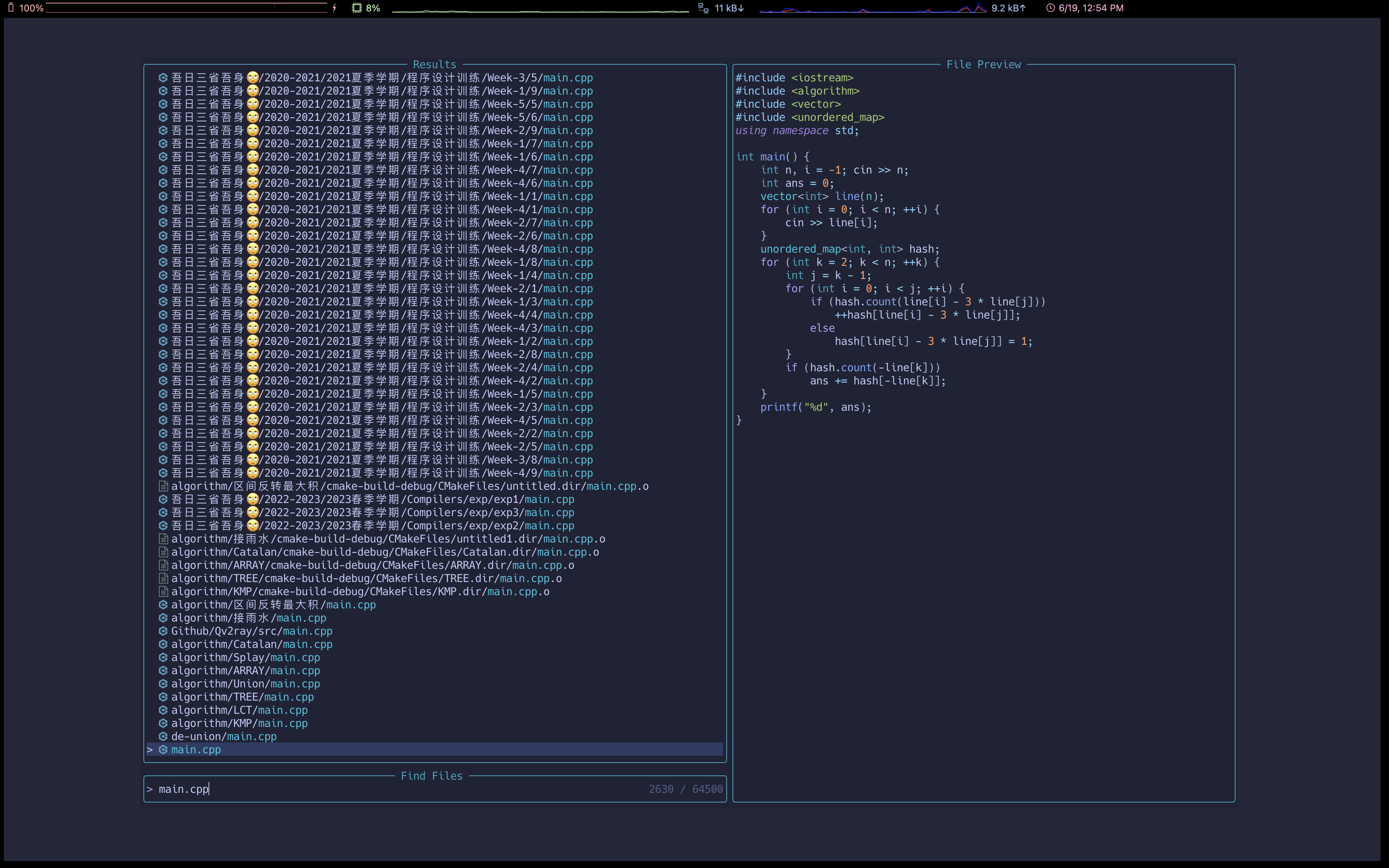Select the Week-1/3/main.cpp result
Viewport: 1389px width, 868px height.
tap(435, 302)
